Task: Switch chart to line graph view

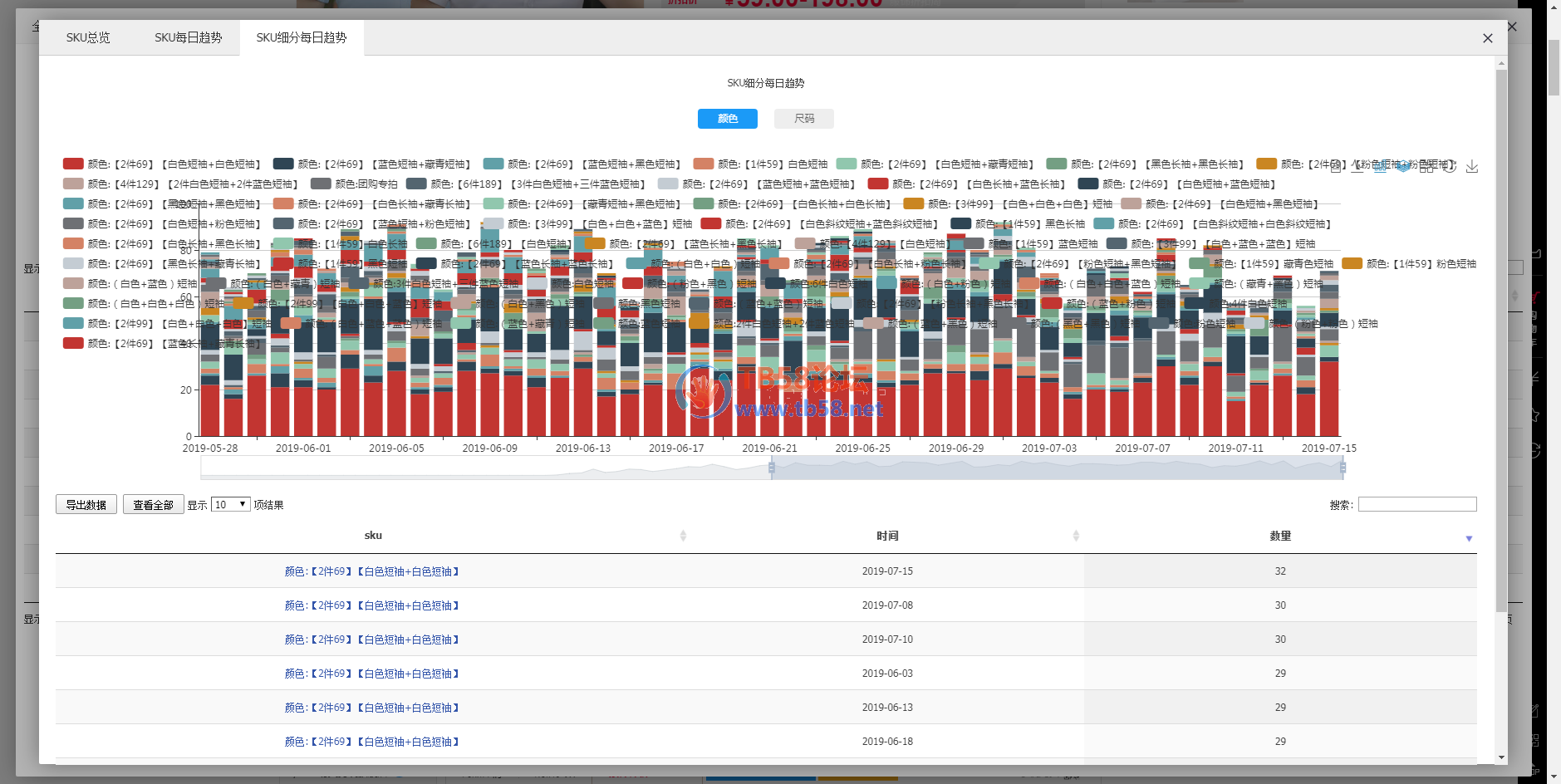Action: point(1357,167)
